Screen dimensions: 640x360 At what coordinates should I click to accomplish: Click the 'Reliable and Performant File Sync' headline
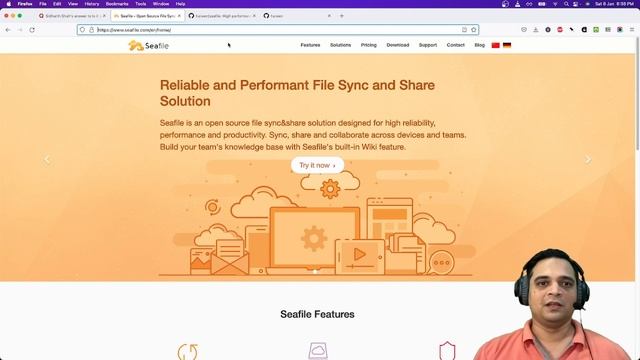[x=297, y=93]
